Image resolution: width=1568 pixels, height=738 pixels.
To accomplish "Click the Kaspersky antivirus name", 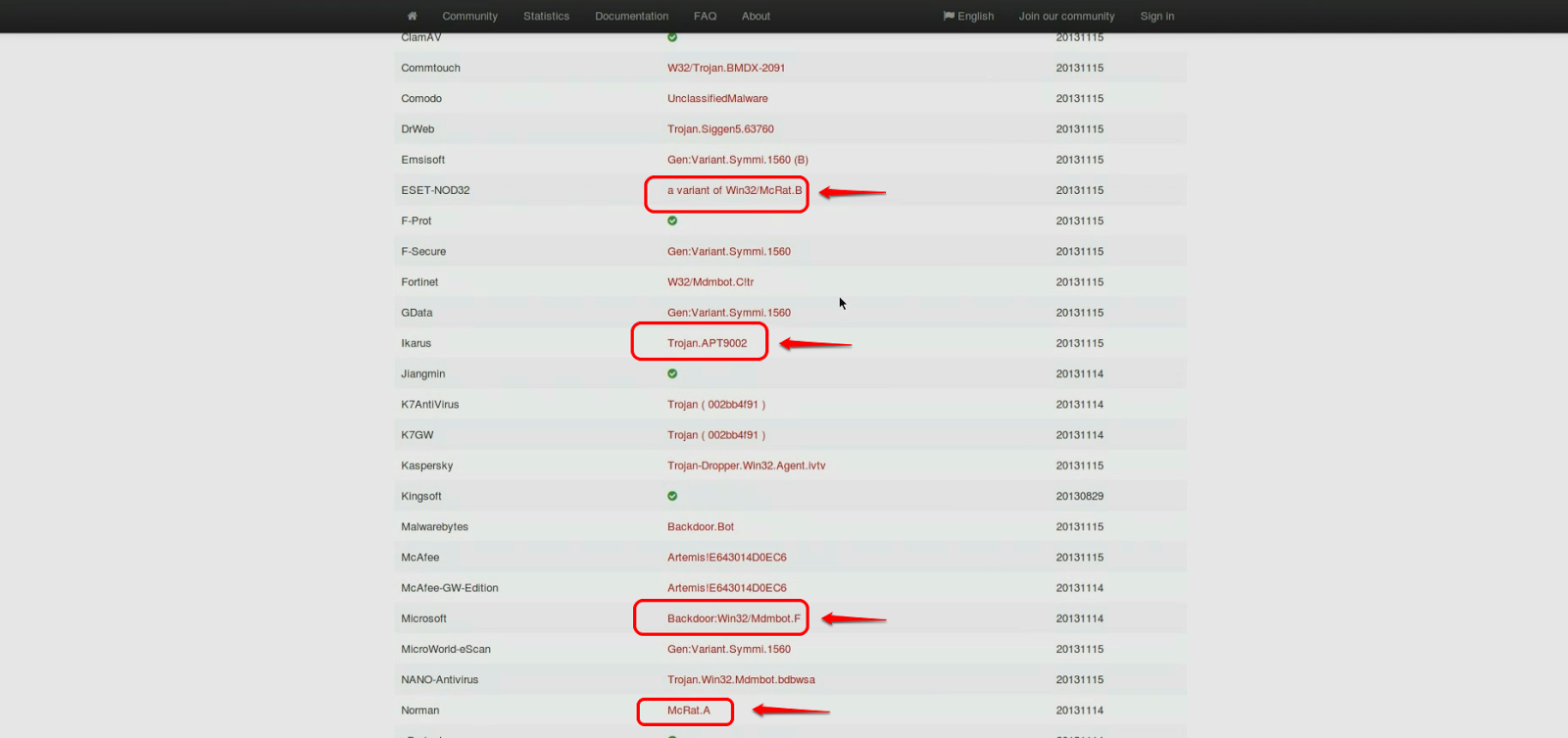I will pos(426,466).
